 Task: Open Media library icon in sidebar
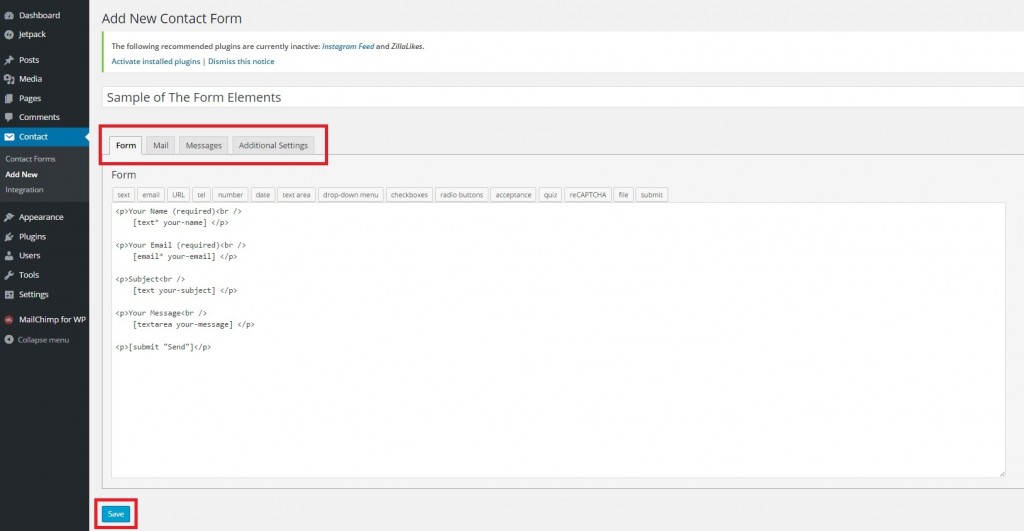[9, 79]
